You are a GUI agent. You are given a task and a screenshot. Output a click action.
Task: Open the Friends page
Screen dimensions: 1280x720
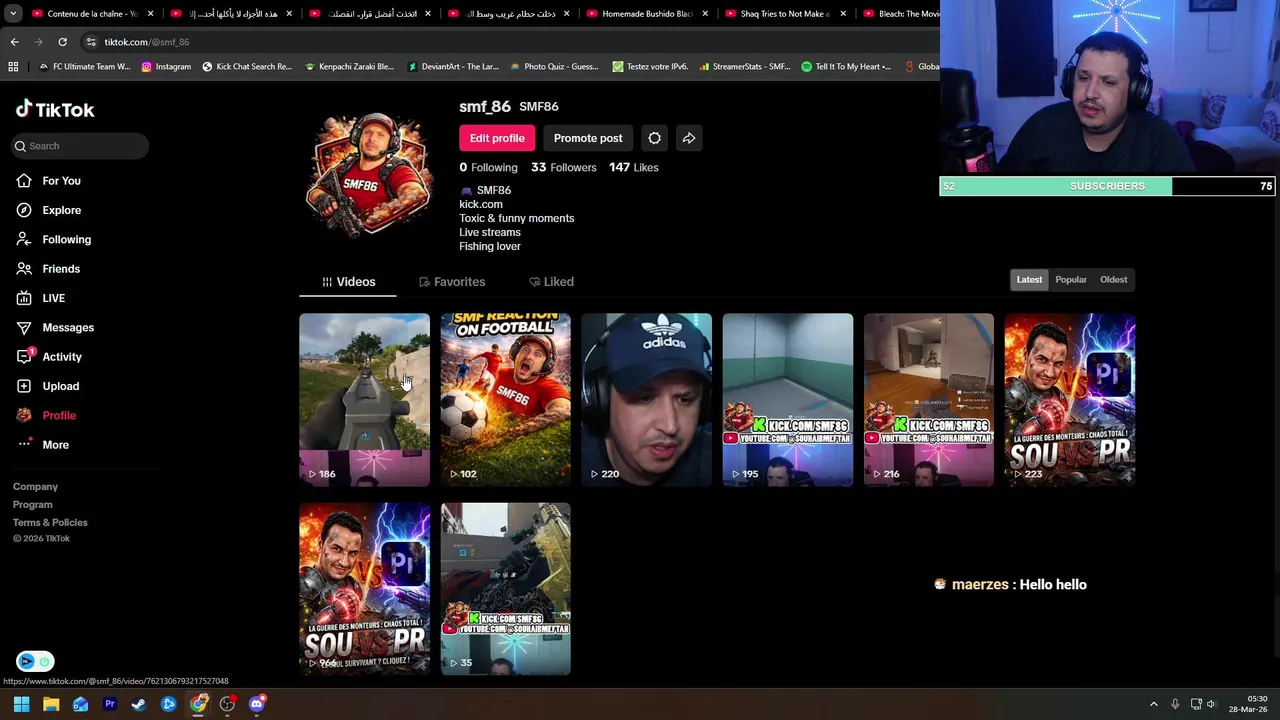pyautogui.click(x=48, y=269)
